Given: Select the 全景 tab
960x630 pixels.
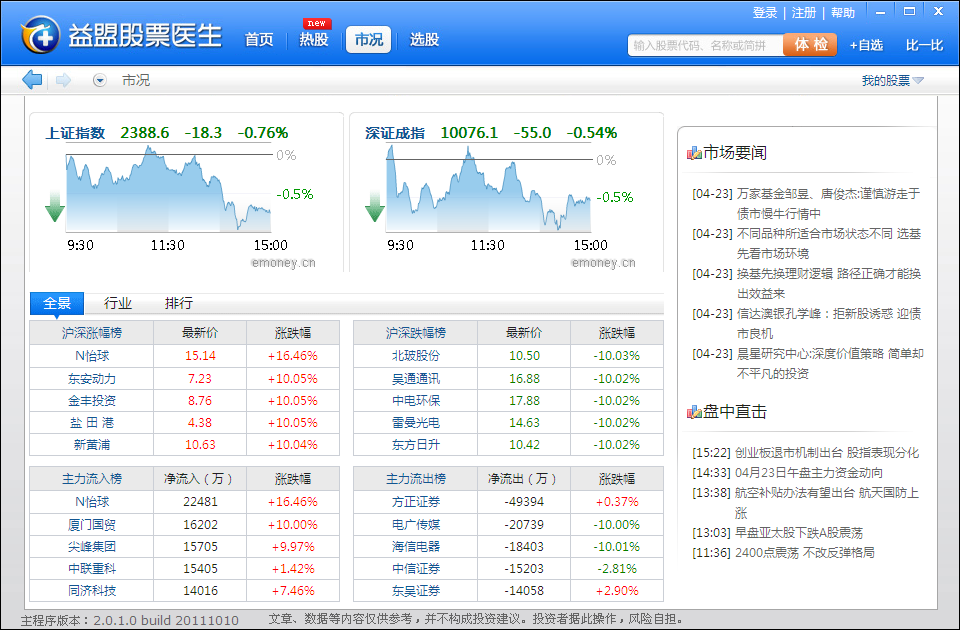Looking at the screenshot, I should pyautogui.click(x=57, y=303).
